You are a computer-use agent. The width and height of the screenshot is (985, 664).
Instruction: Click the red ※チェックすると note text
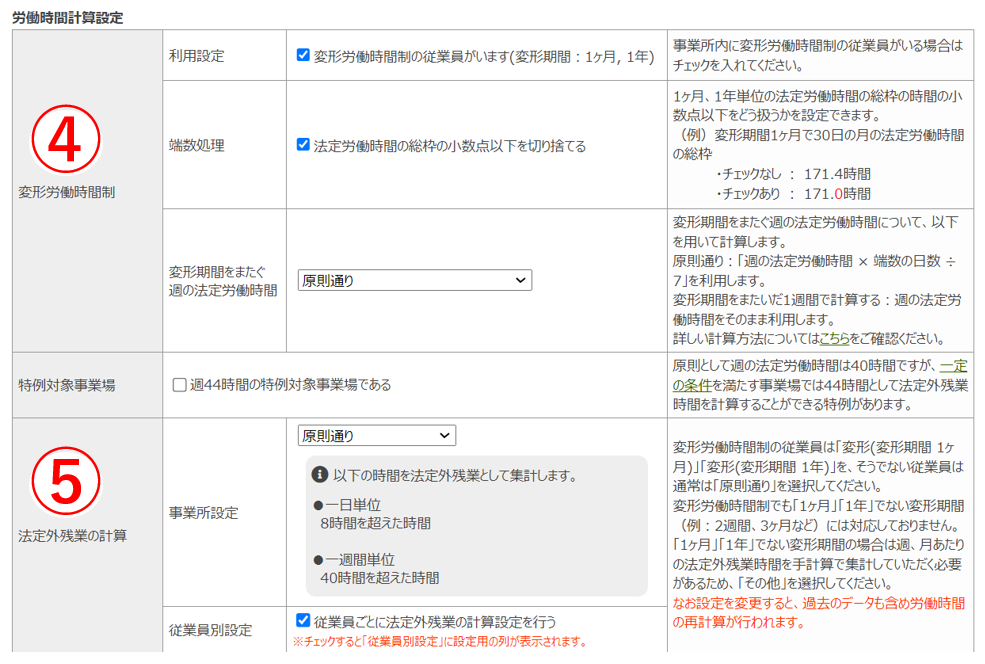(x=439, y=641)
